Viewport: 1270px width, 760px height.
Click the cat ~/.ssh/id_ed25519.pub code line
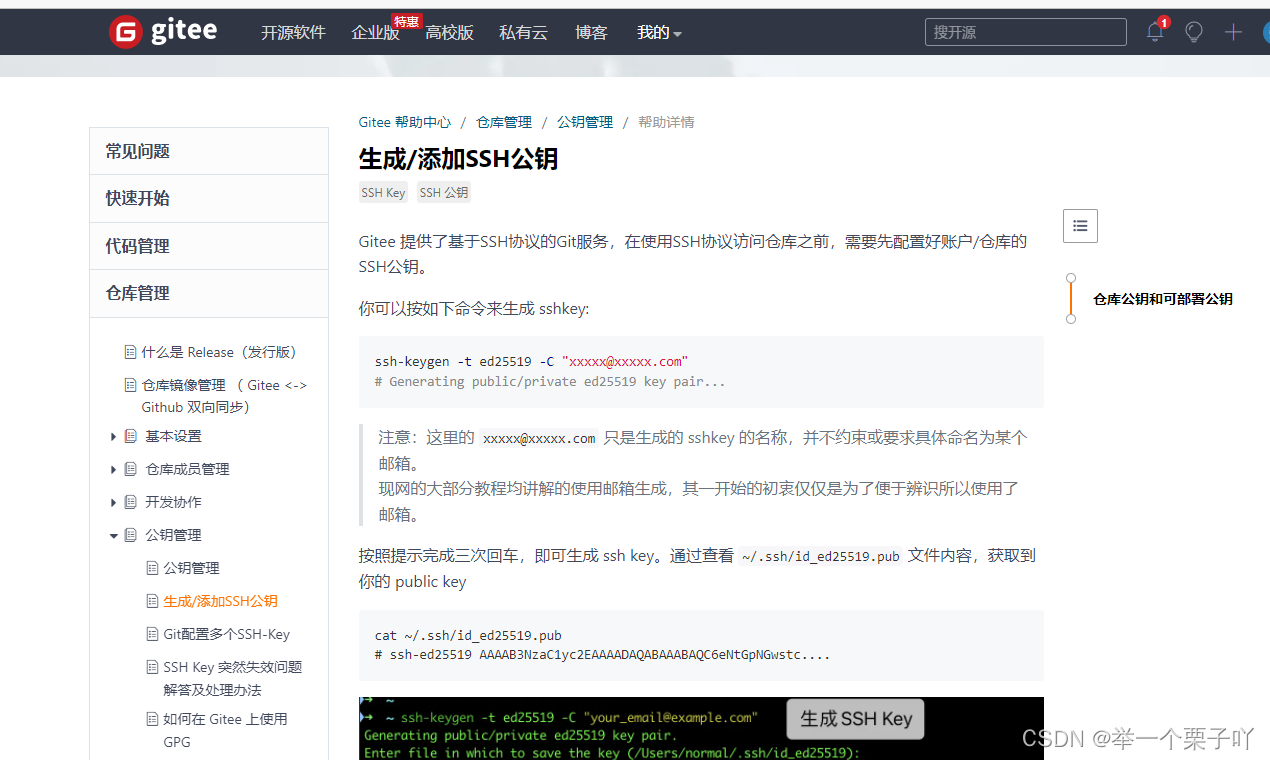pos(468,636)
